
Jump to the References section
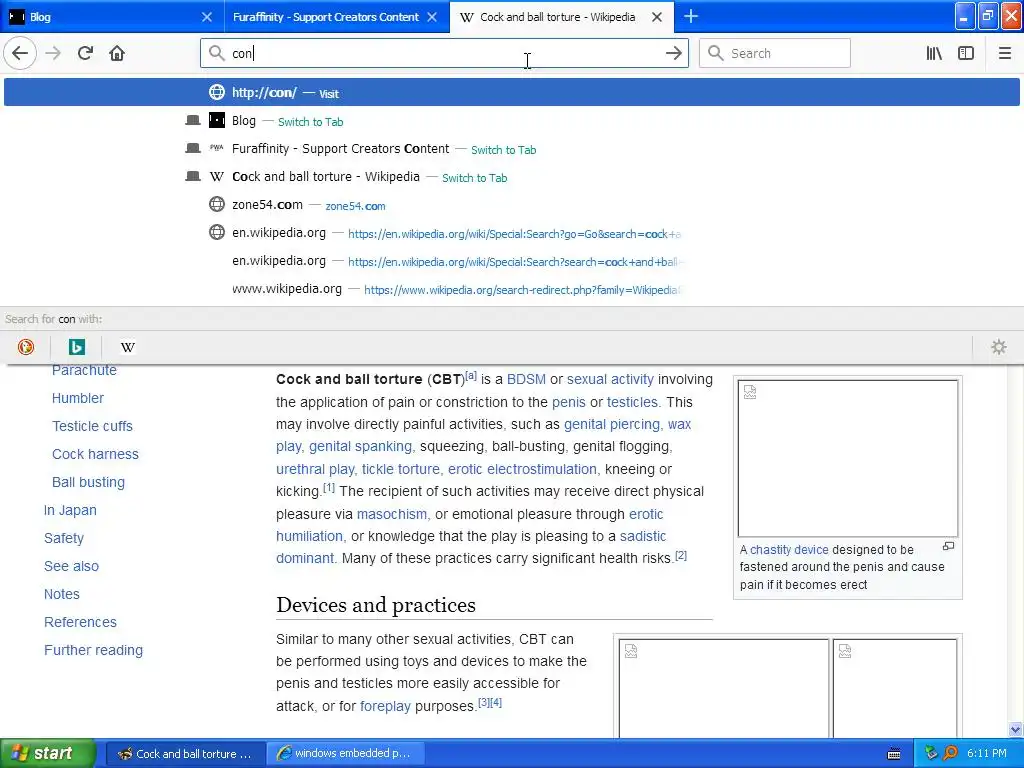[x=80, y=622]
